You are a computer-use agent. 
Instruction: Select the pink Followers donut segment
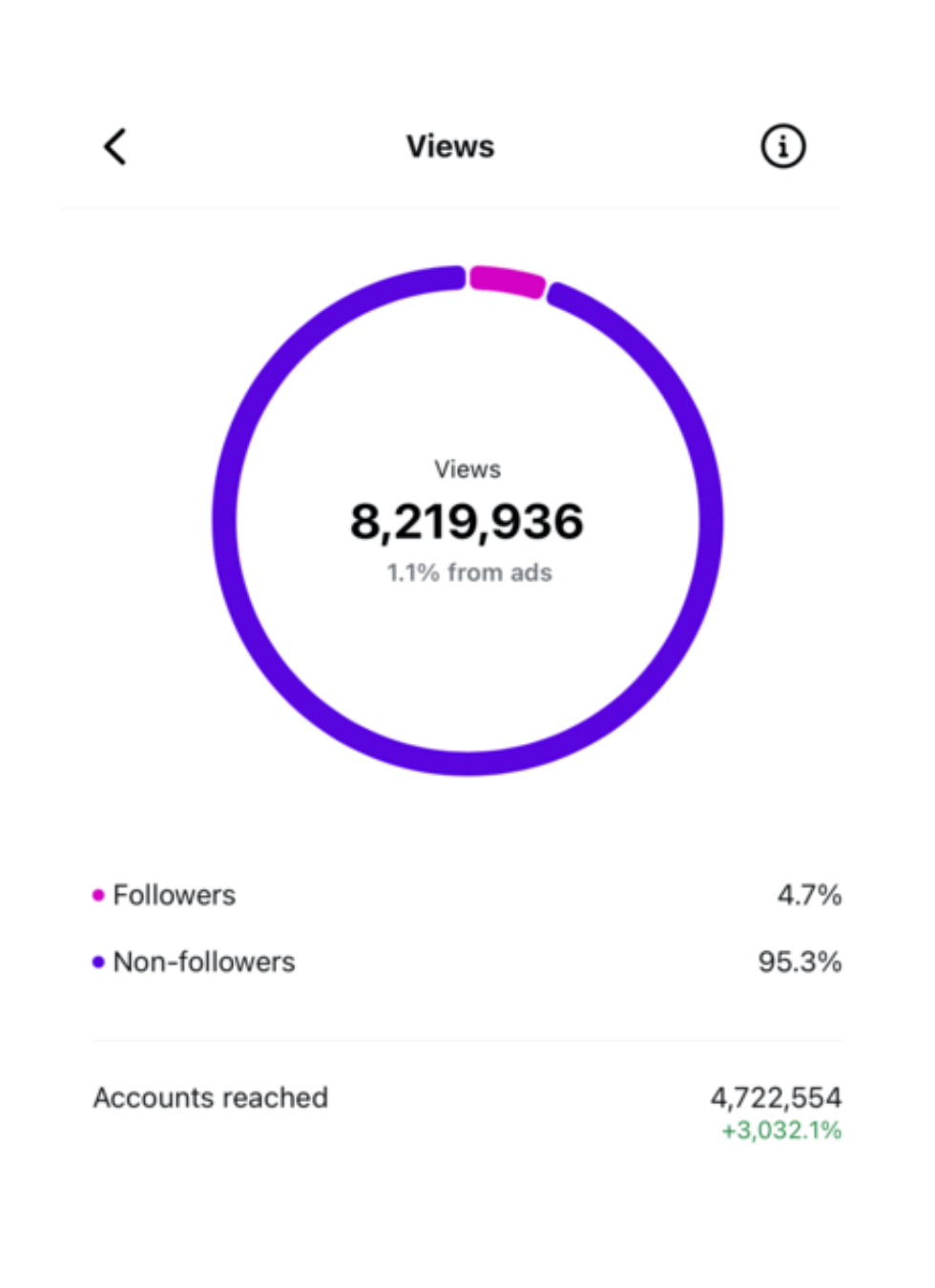point(507,280)
